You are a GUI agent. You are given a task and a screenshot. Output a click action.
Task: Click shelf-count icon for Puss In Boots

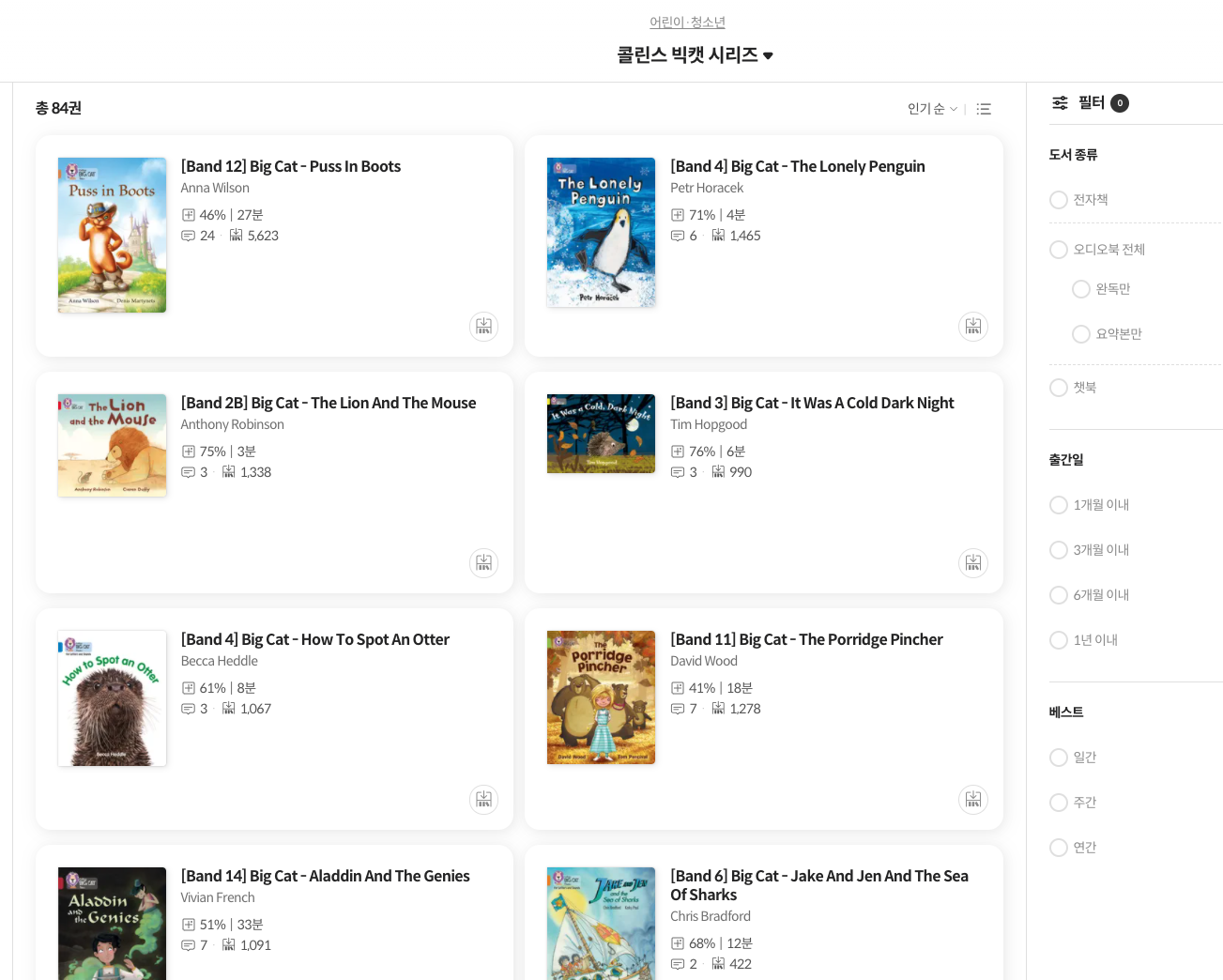coord(237,236)
